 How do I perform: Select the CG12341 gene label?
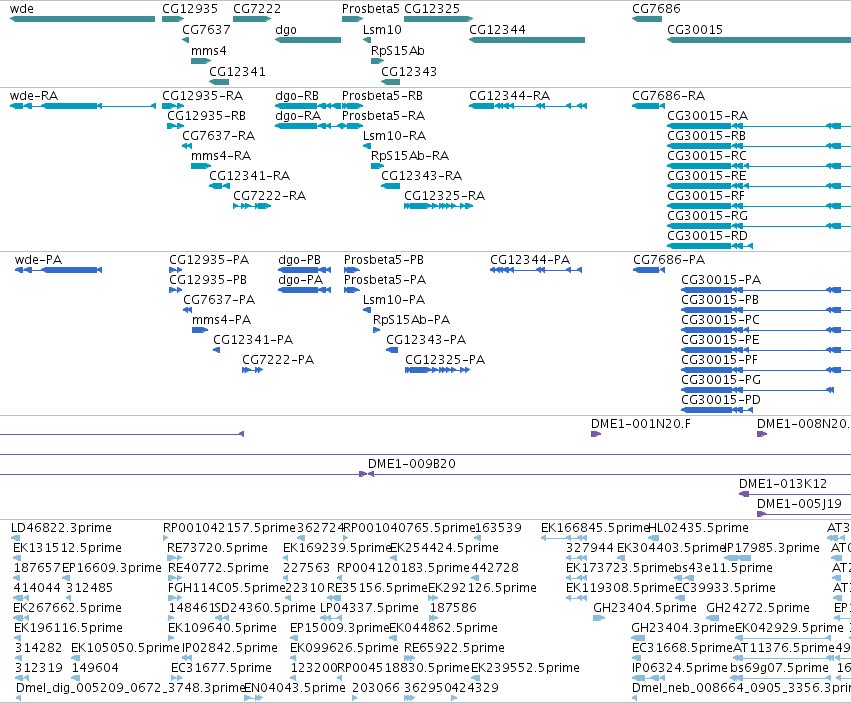[238, 72]
